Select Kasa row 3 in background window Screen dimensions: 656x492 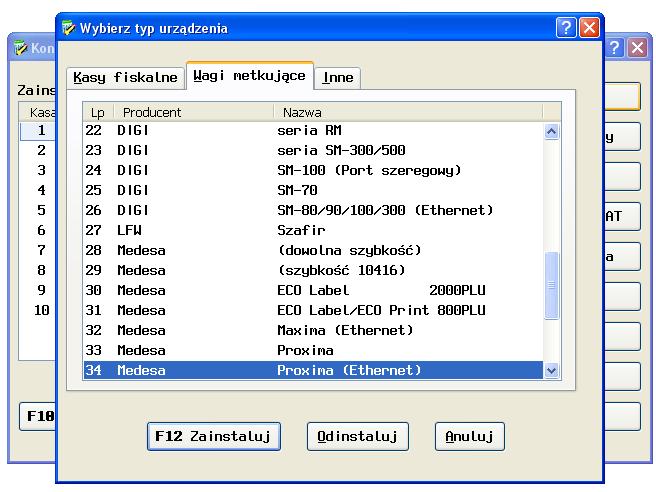[x=38, y=170]
